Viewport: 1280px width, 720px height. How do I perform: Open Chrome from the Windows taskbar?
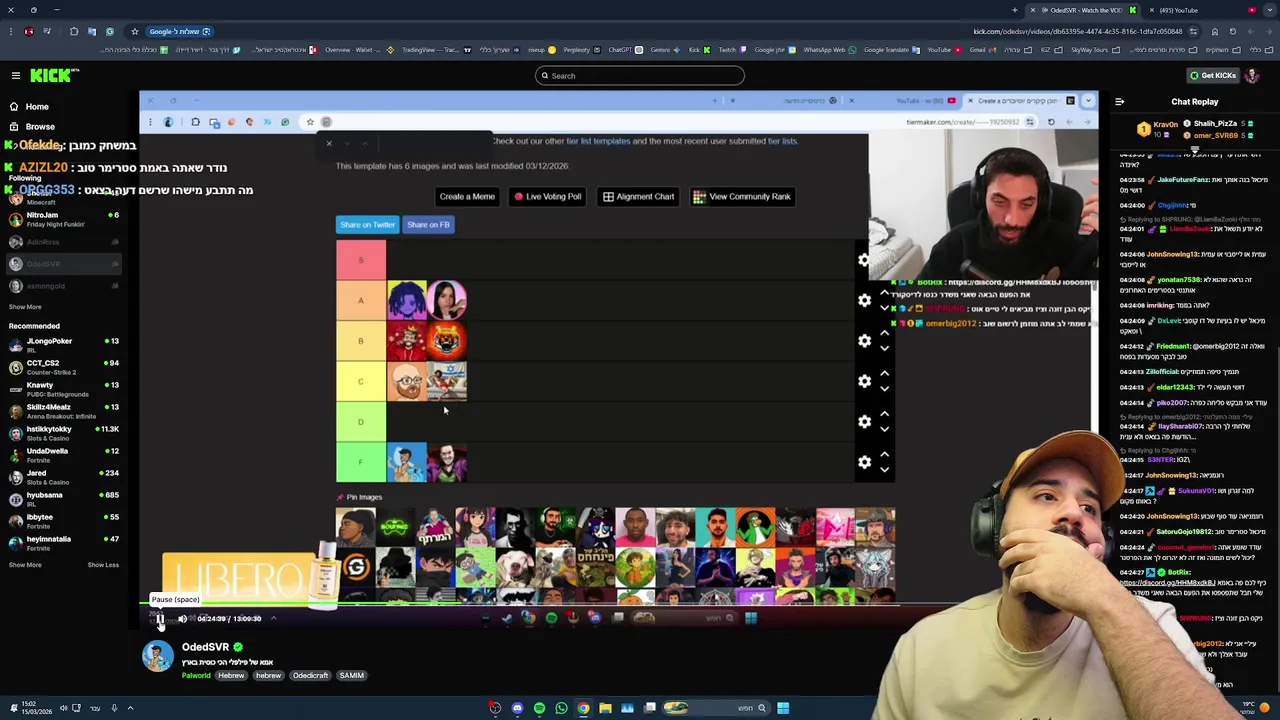click(583, 708)
